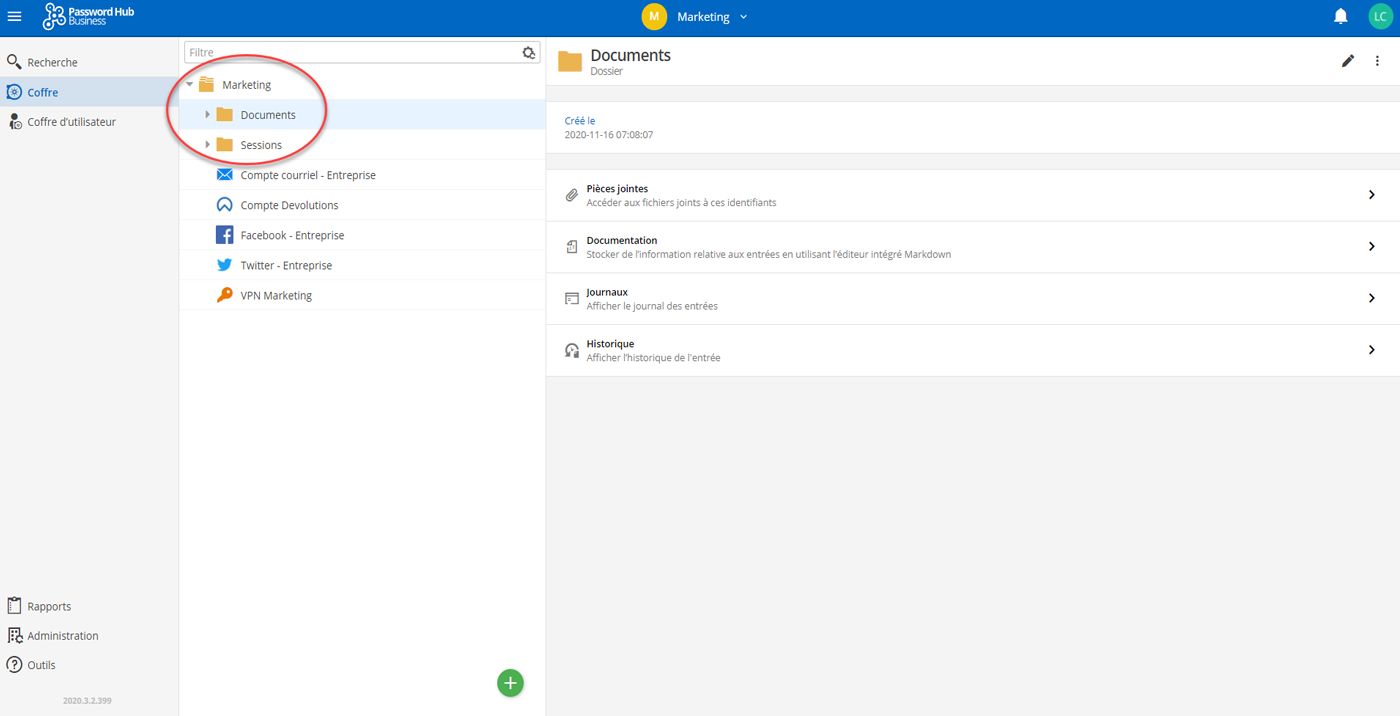Image resolution: width=1400 pixels, height=716 pixels.
Task: Open the Historique row
Action: (960, 350)
